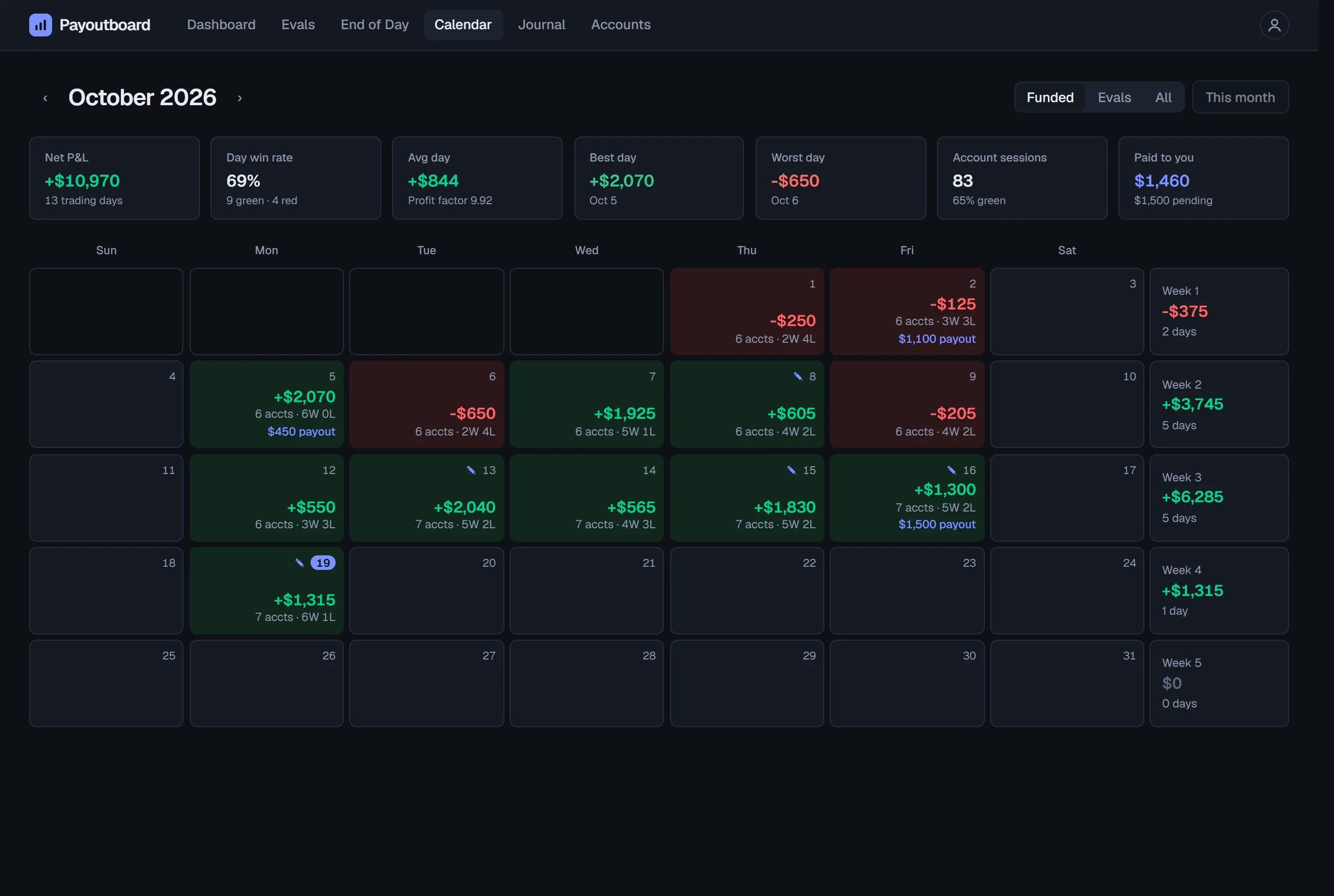Click the pencil note icon on Oct 8
The image size is (1334, 896).
[798, 376]
